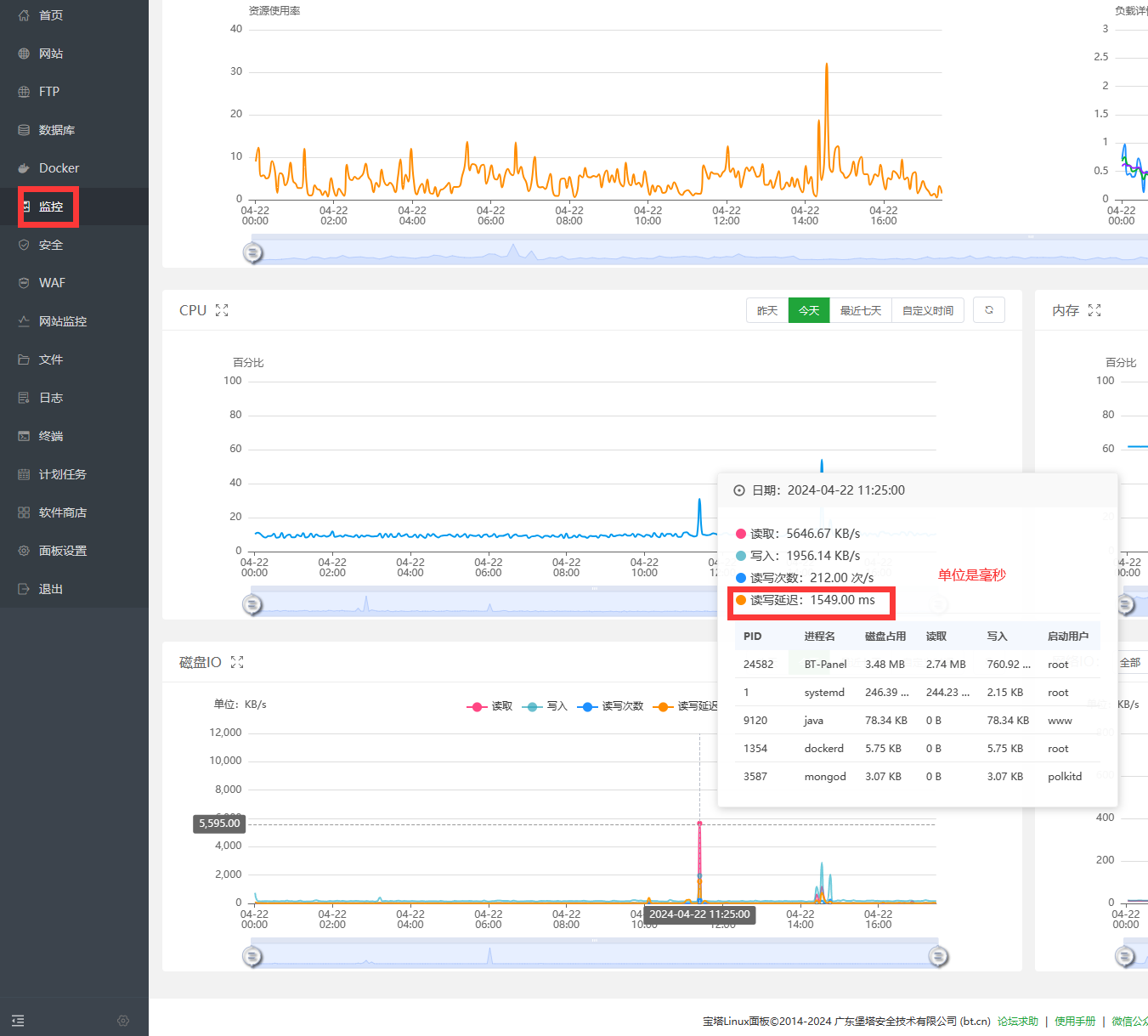Expand 磁盘IO chart to fullscreen
This screenshot has width=1148, height=1036.
[237, 662]
